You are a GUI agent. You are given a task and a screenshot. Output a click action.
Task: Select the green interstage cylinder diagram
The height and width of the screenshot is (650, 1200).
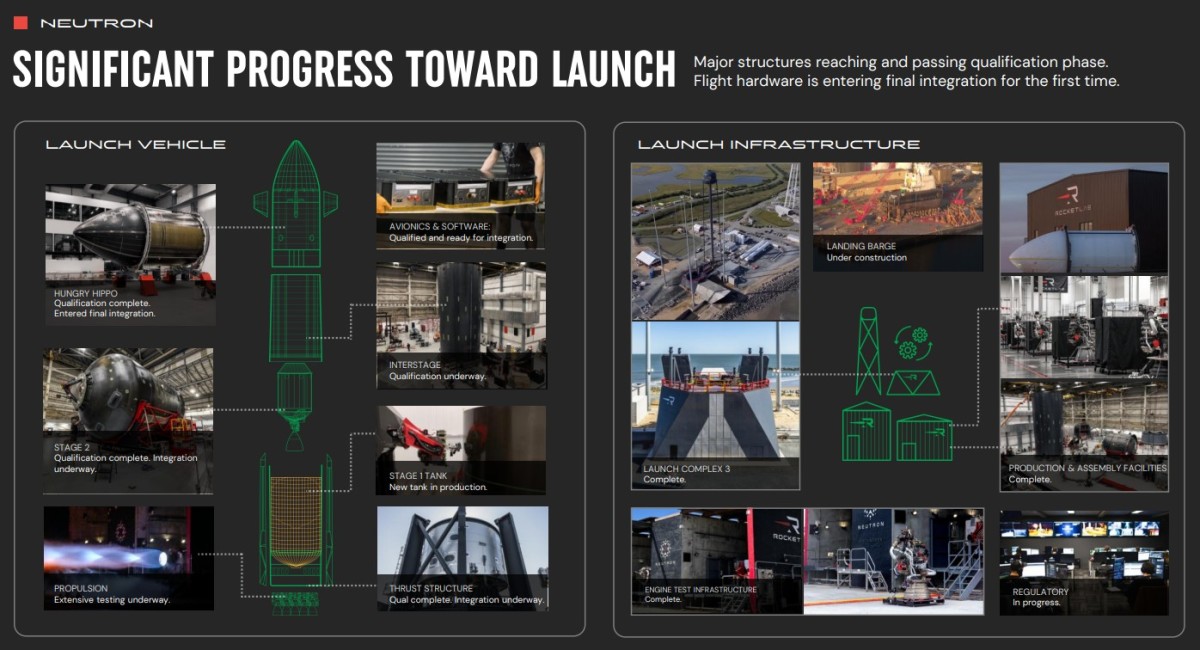pos(296,316)
